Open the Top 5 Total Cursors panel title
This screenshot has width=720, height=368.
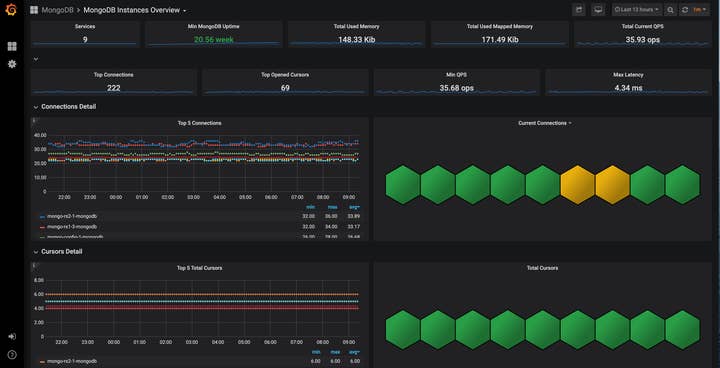point(199,268)
